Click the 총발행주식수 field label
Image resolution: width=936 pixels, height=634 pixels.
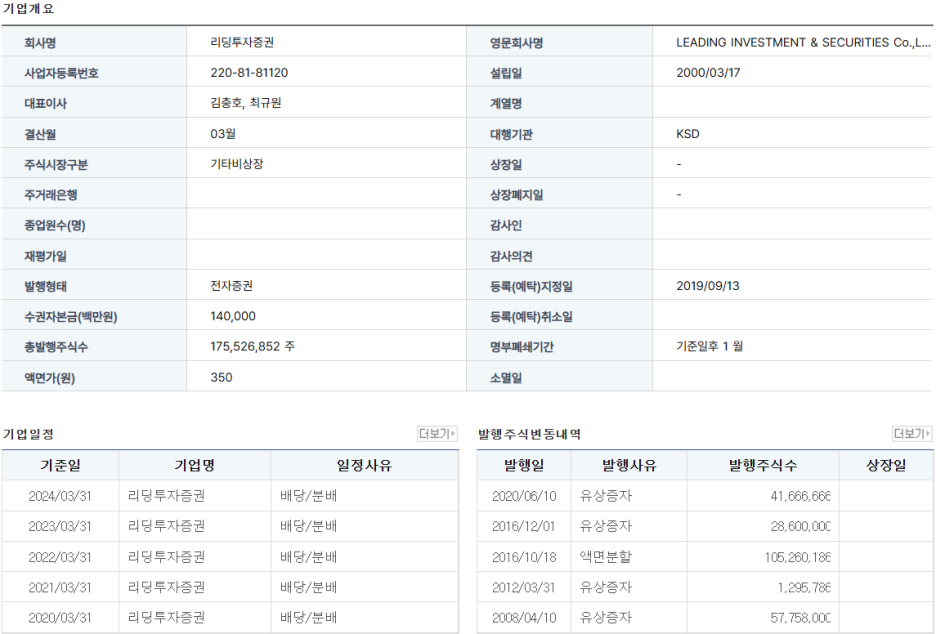(x=56, y=347)
